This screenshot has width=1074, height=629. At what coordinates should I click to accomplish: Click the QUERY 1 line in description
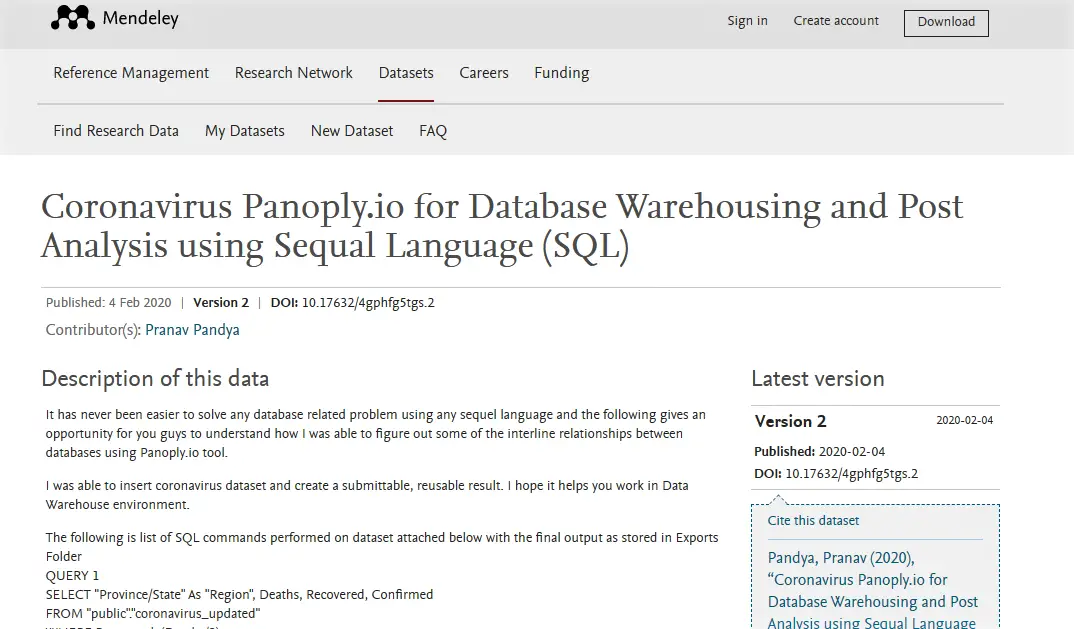coord(72,576)
